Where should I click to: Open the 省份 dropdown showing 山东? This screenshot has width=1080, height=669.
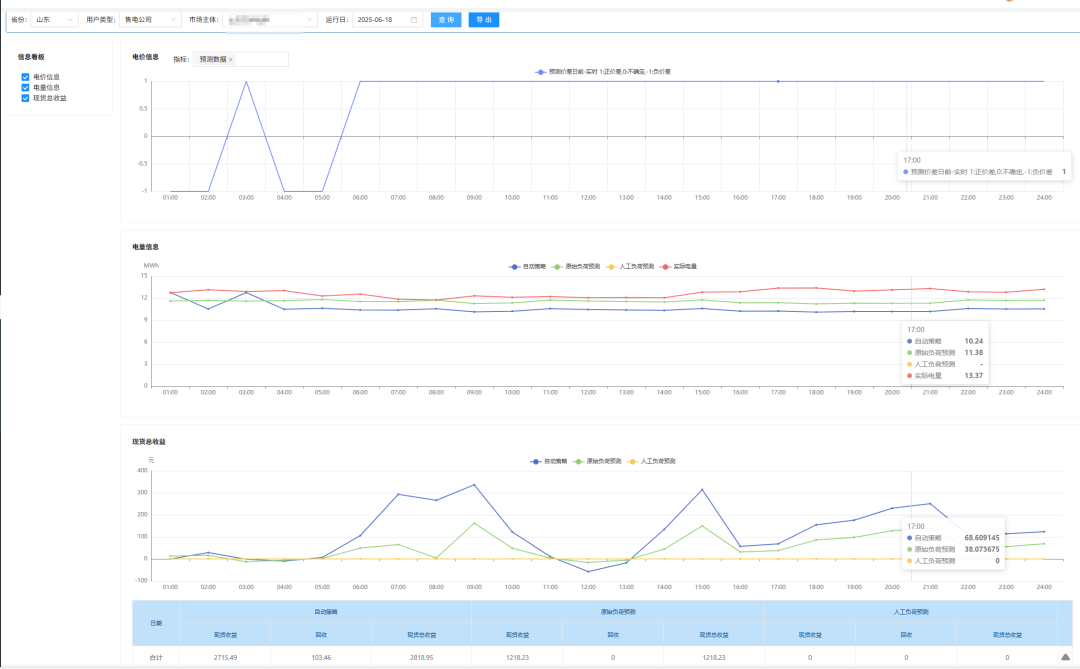54,20
